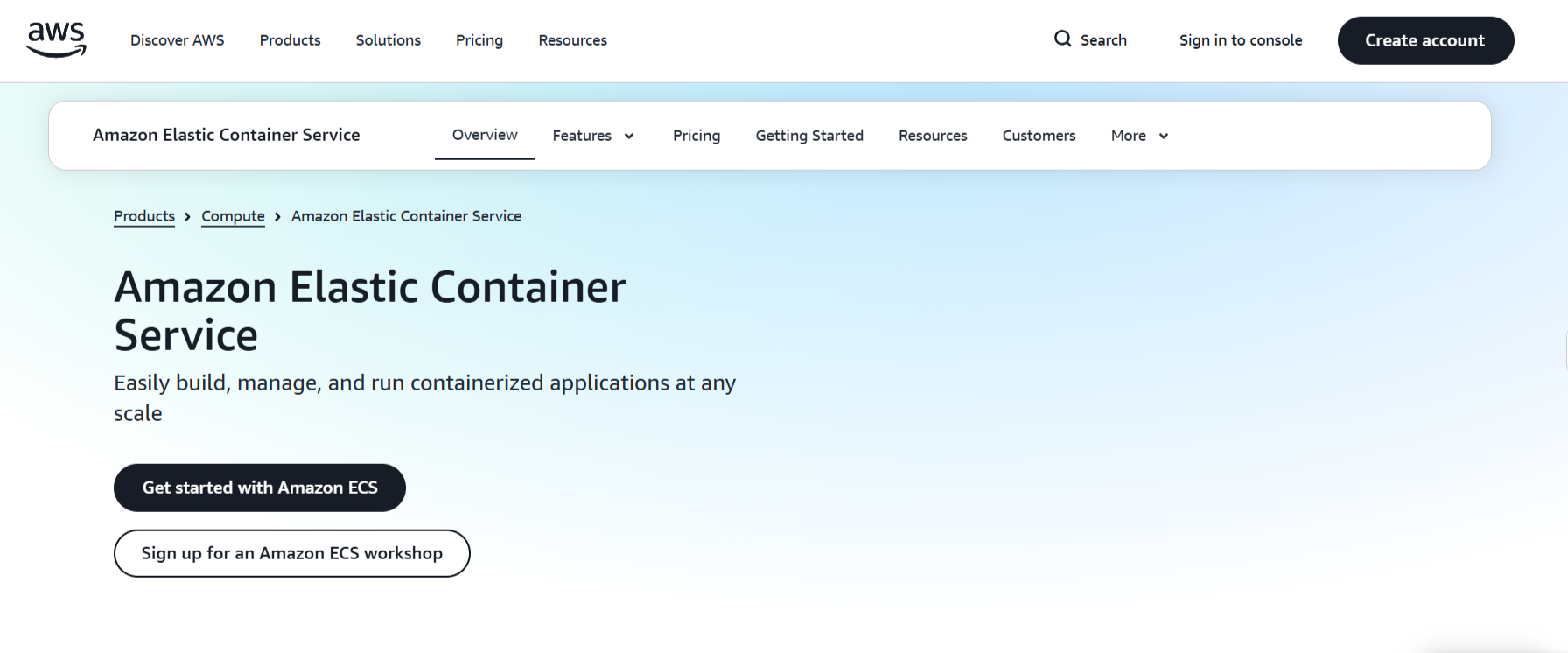
Task: Go to the ECS Pricing tab
Action: pyautogui.click(x=696, y=136)
